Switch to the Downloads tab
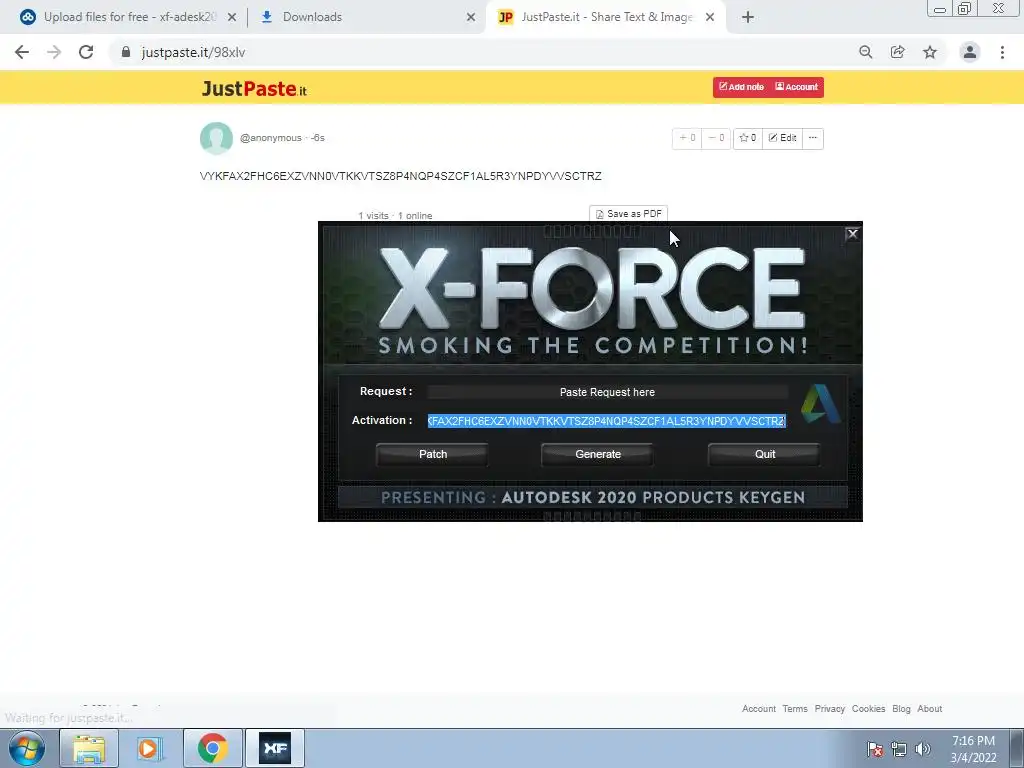This screenshot has width=1024, height=768. (x=366, y=18)
